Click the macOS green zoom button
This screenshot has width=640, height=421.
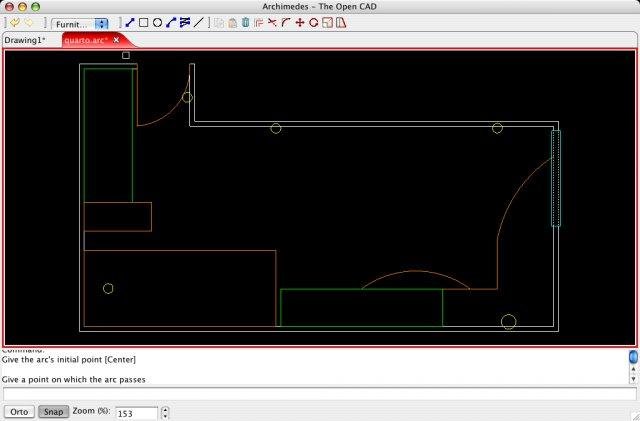point(36,7)
